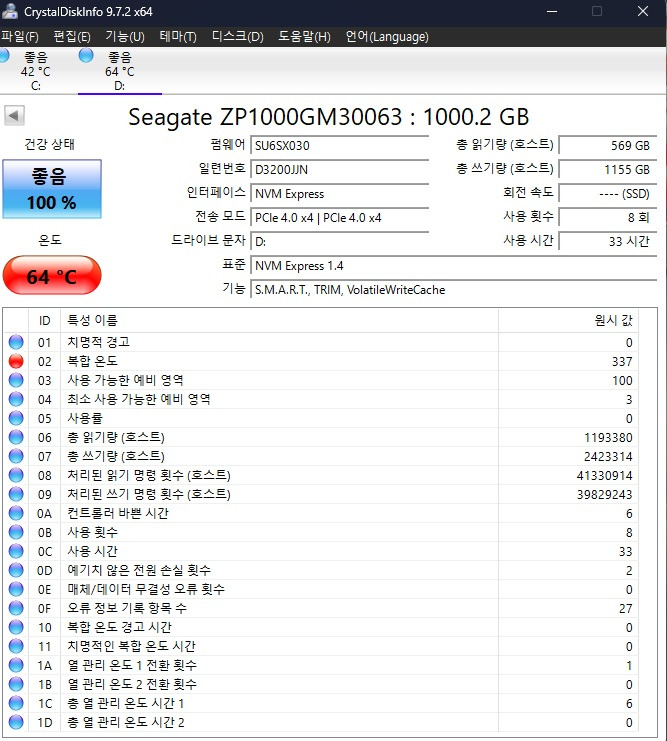Click the CrystalDiskInfo app icon in title bar
This screenshot has height=741, width=667.
[10, 11]
